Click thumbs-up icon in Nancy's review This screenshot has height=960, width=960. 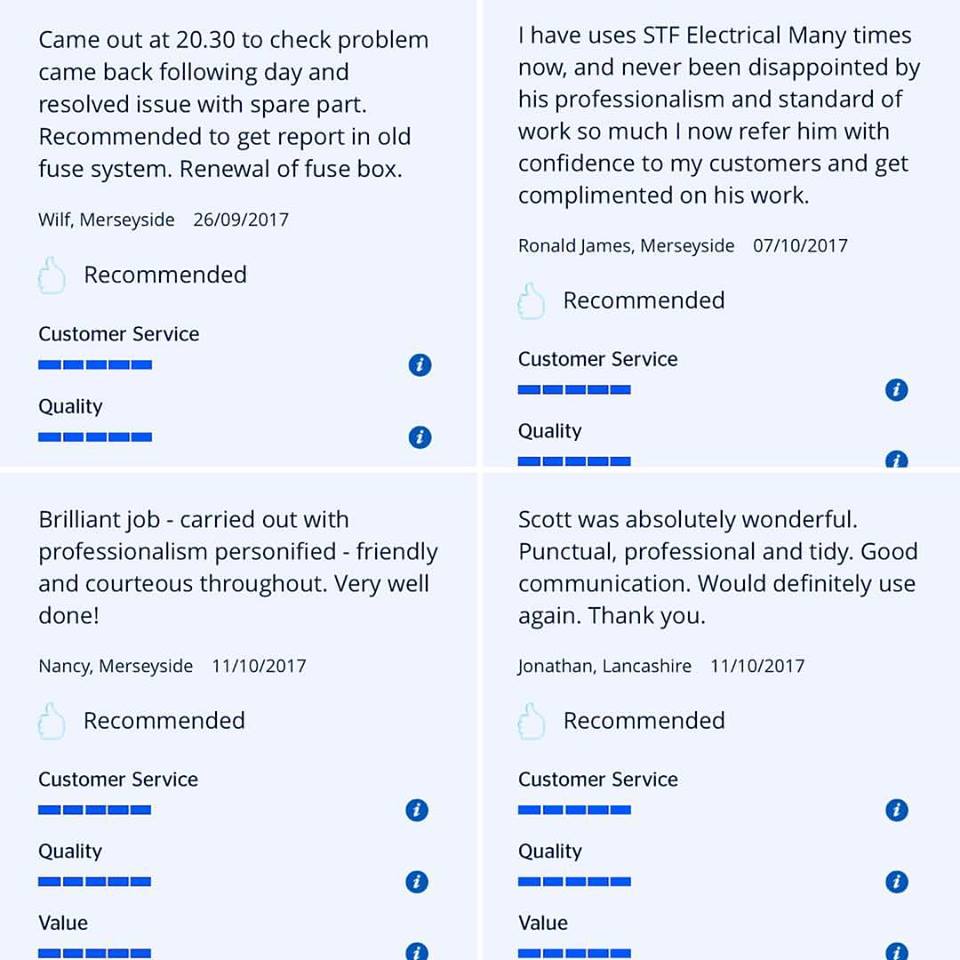51,721
